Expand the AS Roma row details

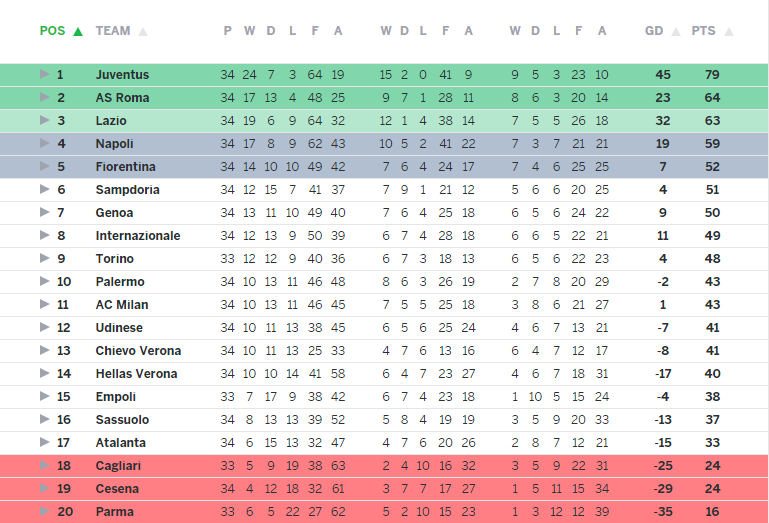click(45, 97)
